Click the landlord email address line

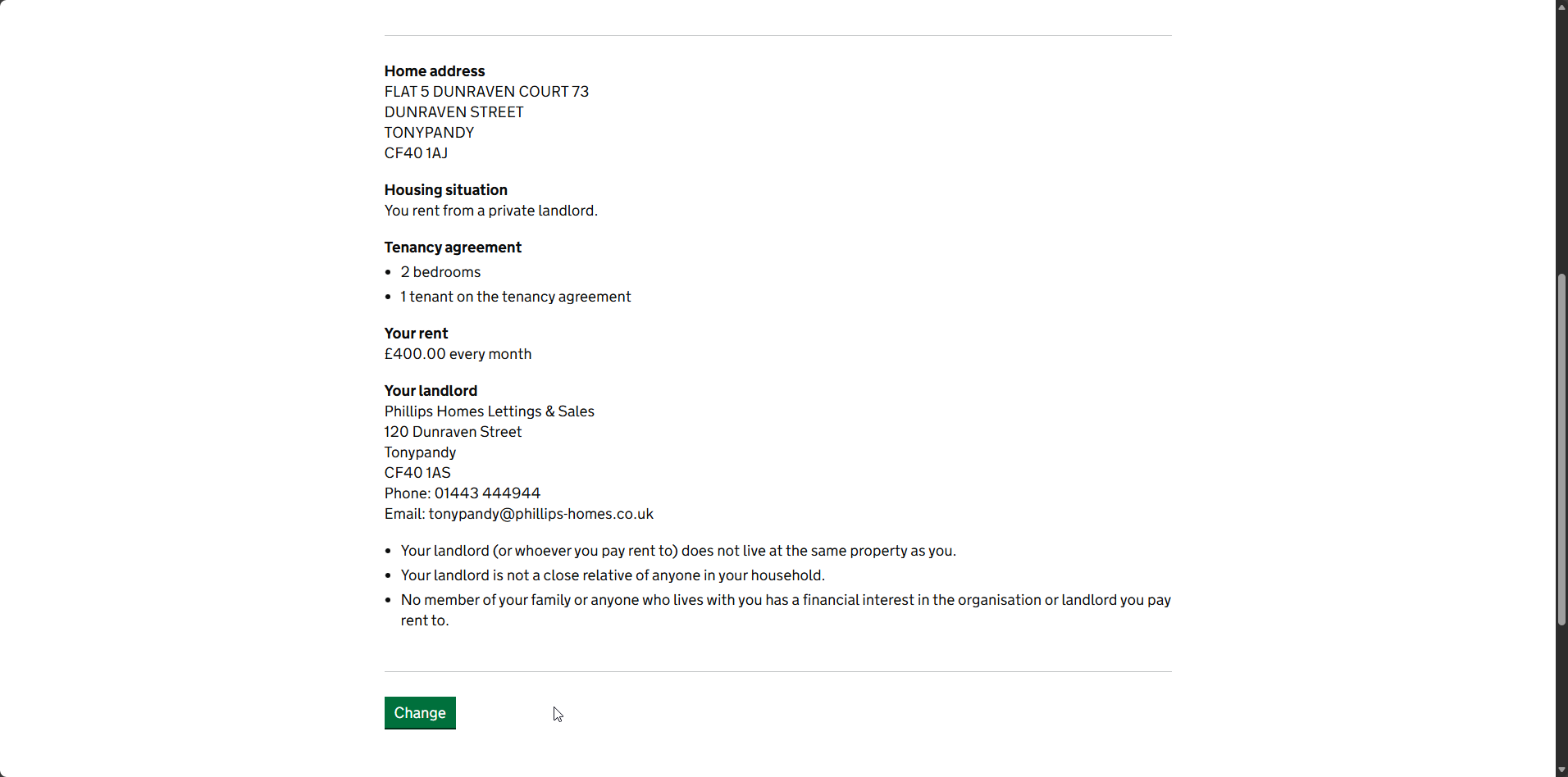point(518,514)
